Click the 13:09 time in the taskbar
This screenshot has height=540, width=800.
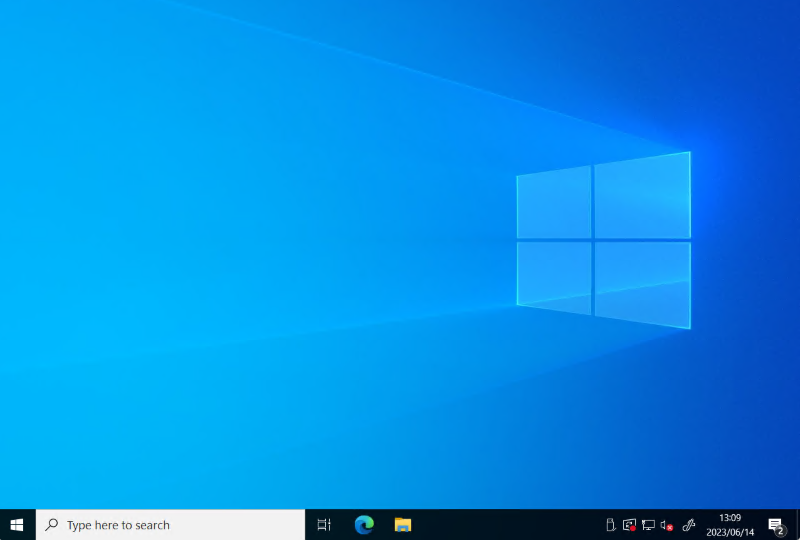tap(730, 518)
